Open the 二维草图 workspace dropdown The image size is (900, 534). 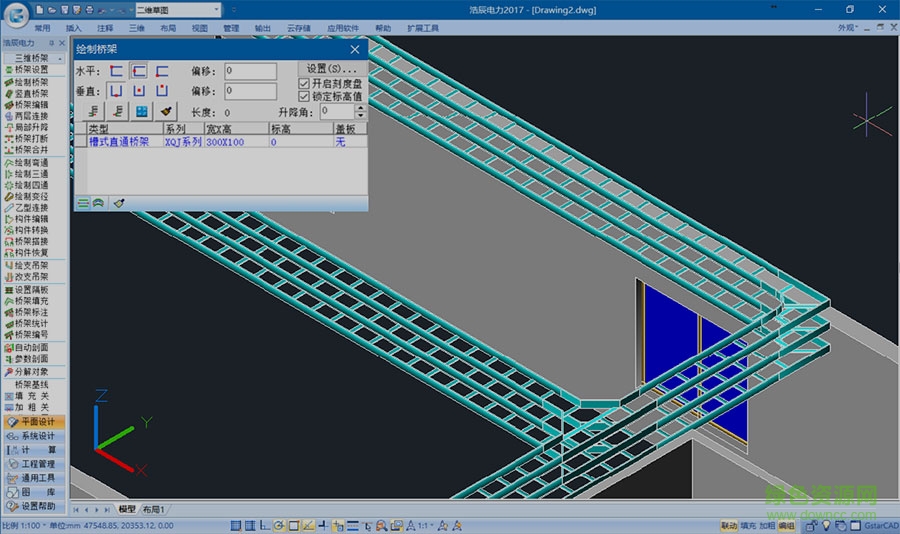click(x=217, y=9)
